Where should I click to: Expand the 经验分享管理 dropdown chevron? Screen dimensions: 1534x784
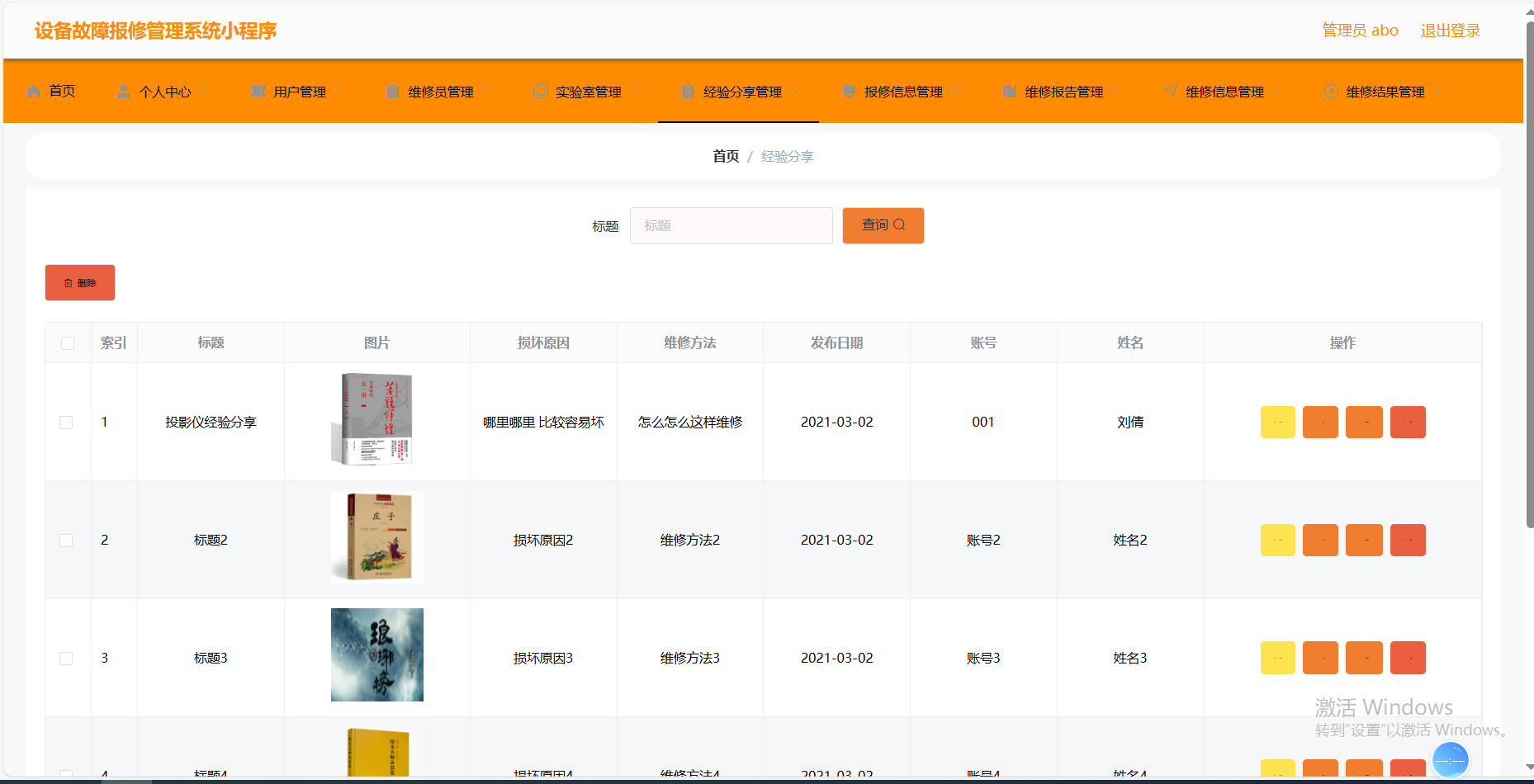tap(795, 90)
